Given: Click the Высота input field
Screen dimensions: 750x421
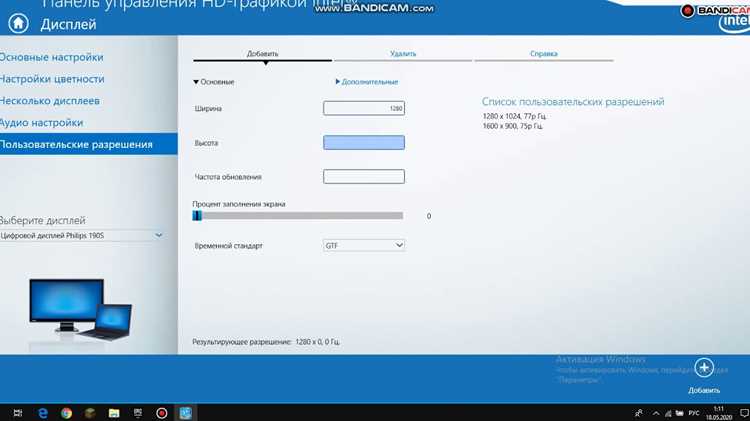Looking at the screenshot, I should coord(364,143).
